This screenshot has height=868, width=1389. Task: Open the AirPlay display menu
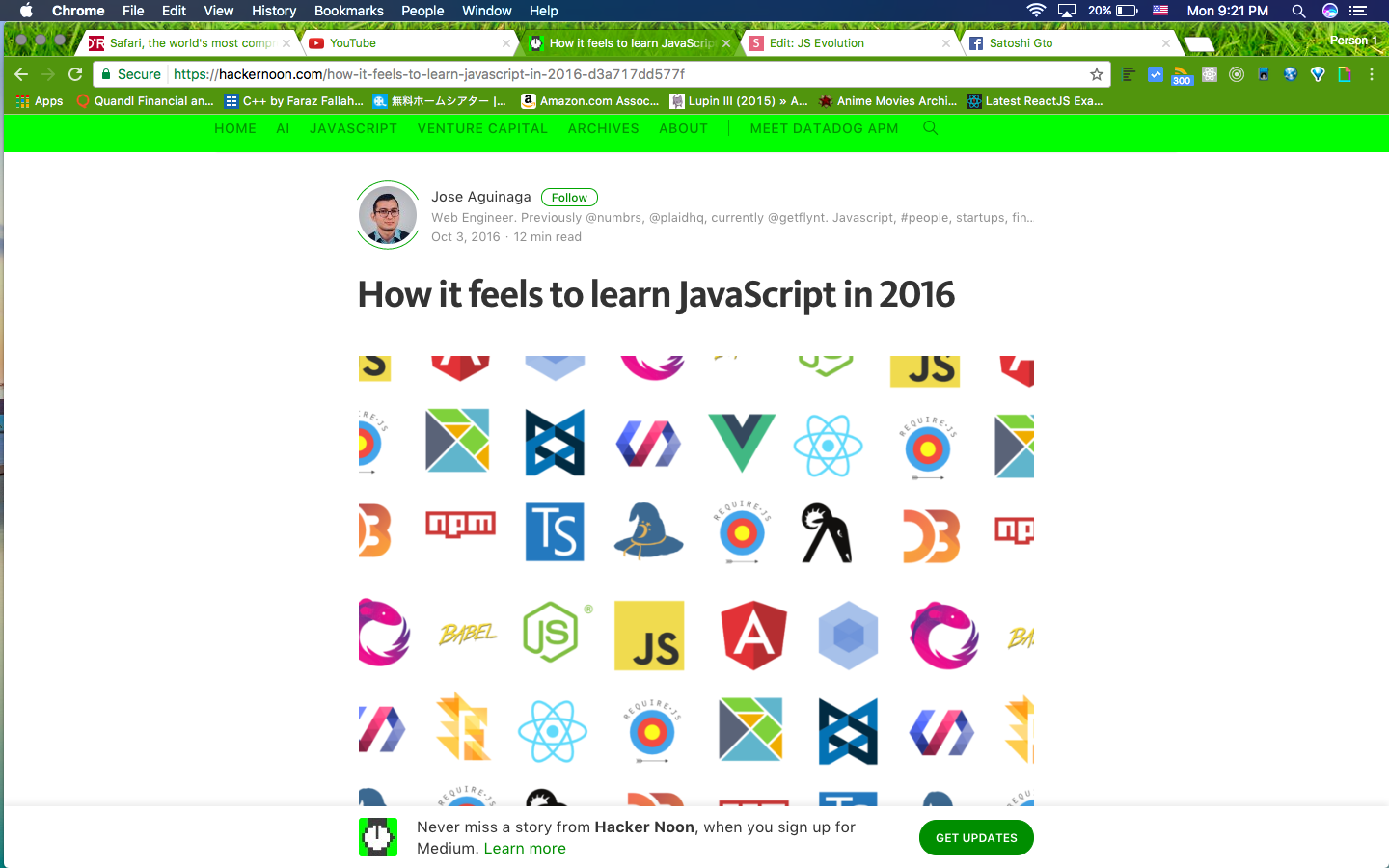[x=1067, y=11]
